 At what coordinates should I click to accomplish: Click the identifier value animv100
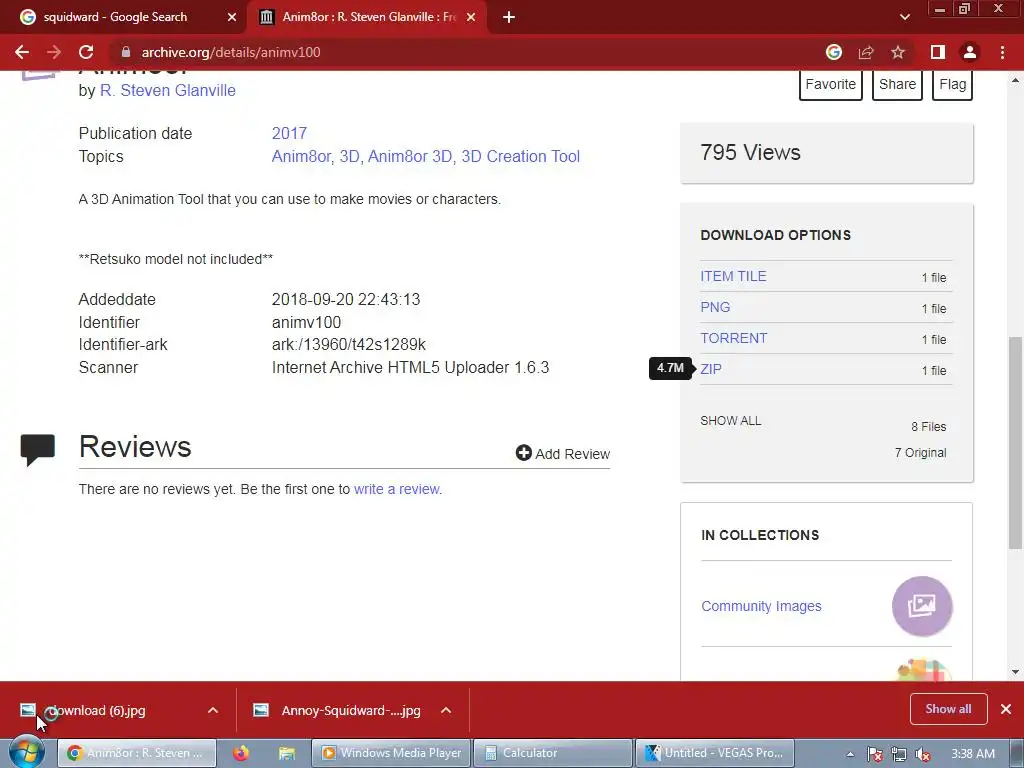(x=306, y=323)
